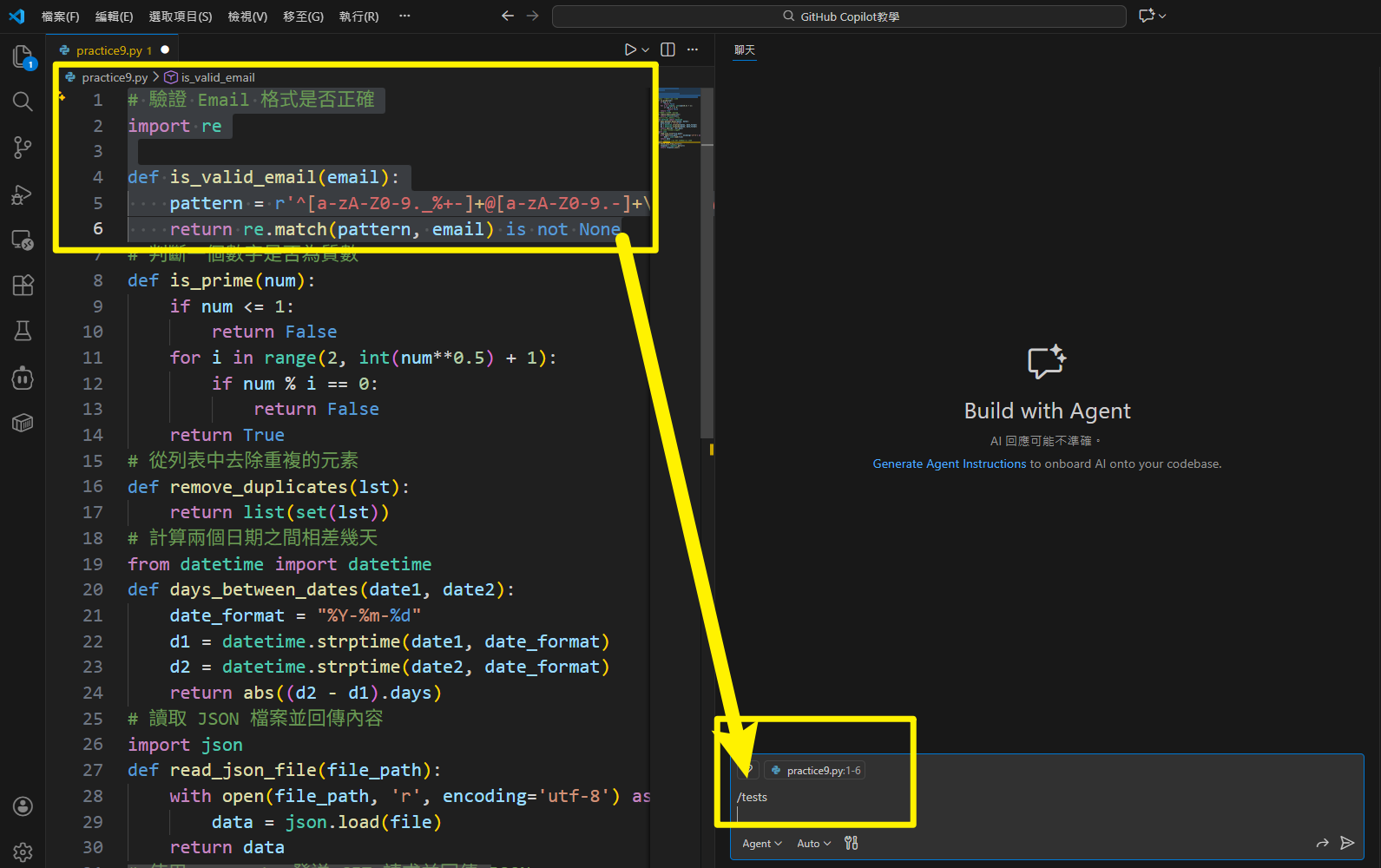Open the Source Control view
The width and height of the screenshot is (1381, 868).
pos(23,148)
